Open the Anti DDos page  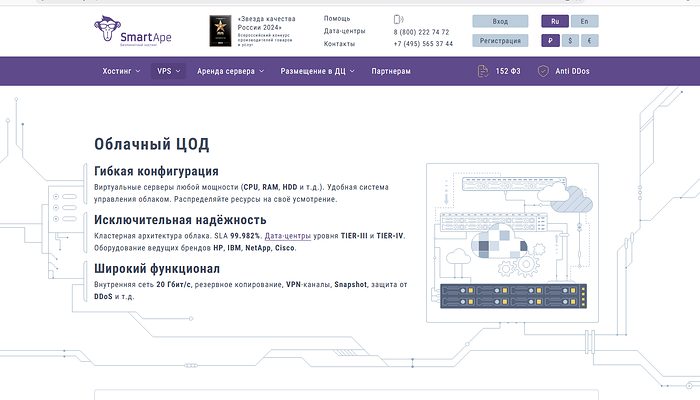pos(572,71)
